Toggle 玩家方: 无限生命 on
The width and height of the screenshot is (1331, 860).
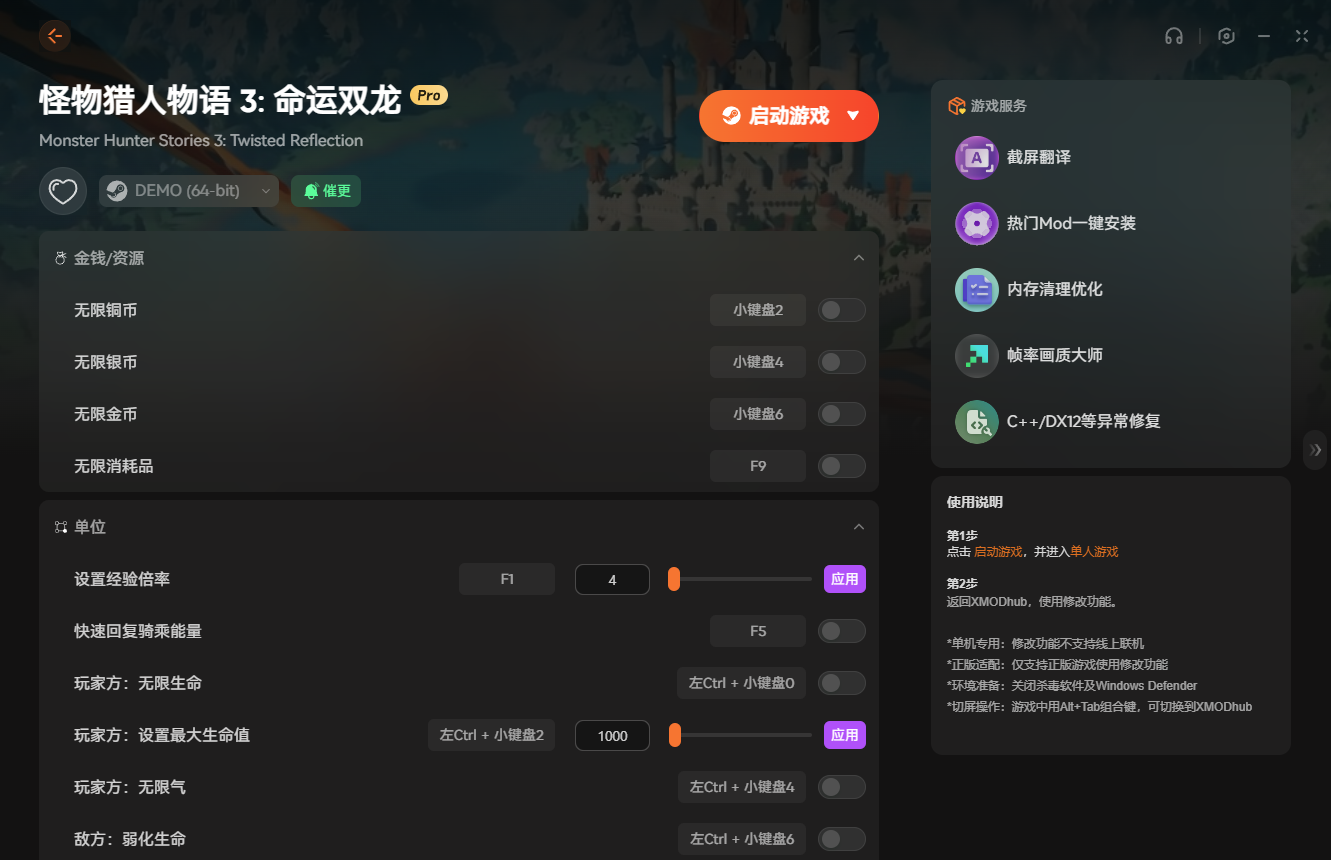[841, 684]
